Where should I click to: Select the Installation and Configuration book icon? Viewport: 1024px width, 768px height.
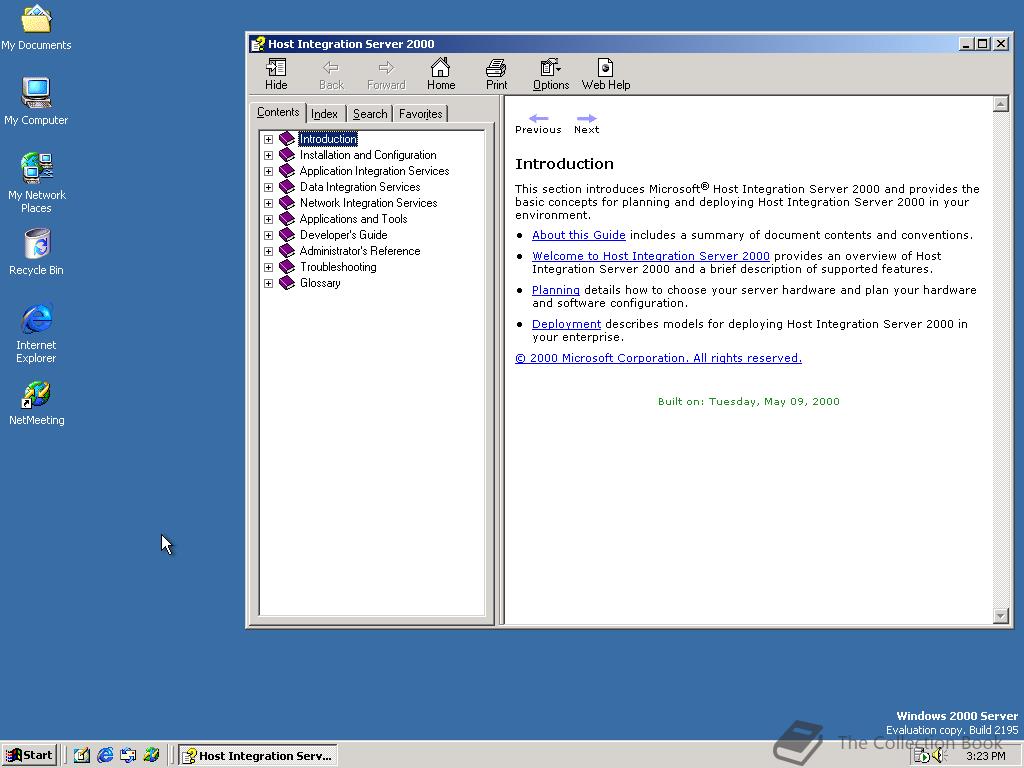click(287, 155)
